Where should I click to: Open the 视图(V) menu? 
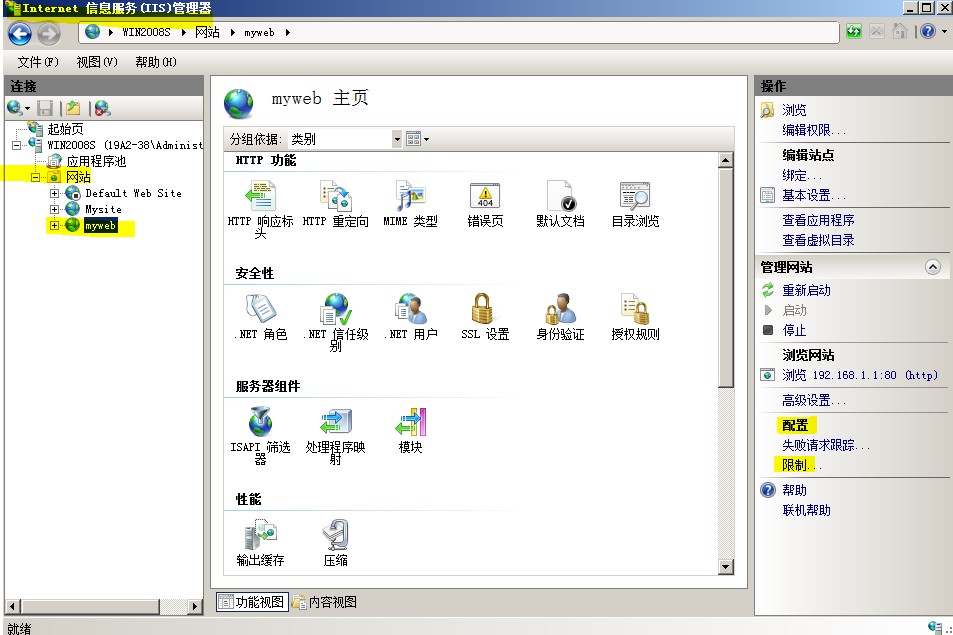tap(97, 62)
